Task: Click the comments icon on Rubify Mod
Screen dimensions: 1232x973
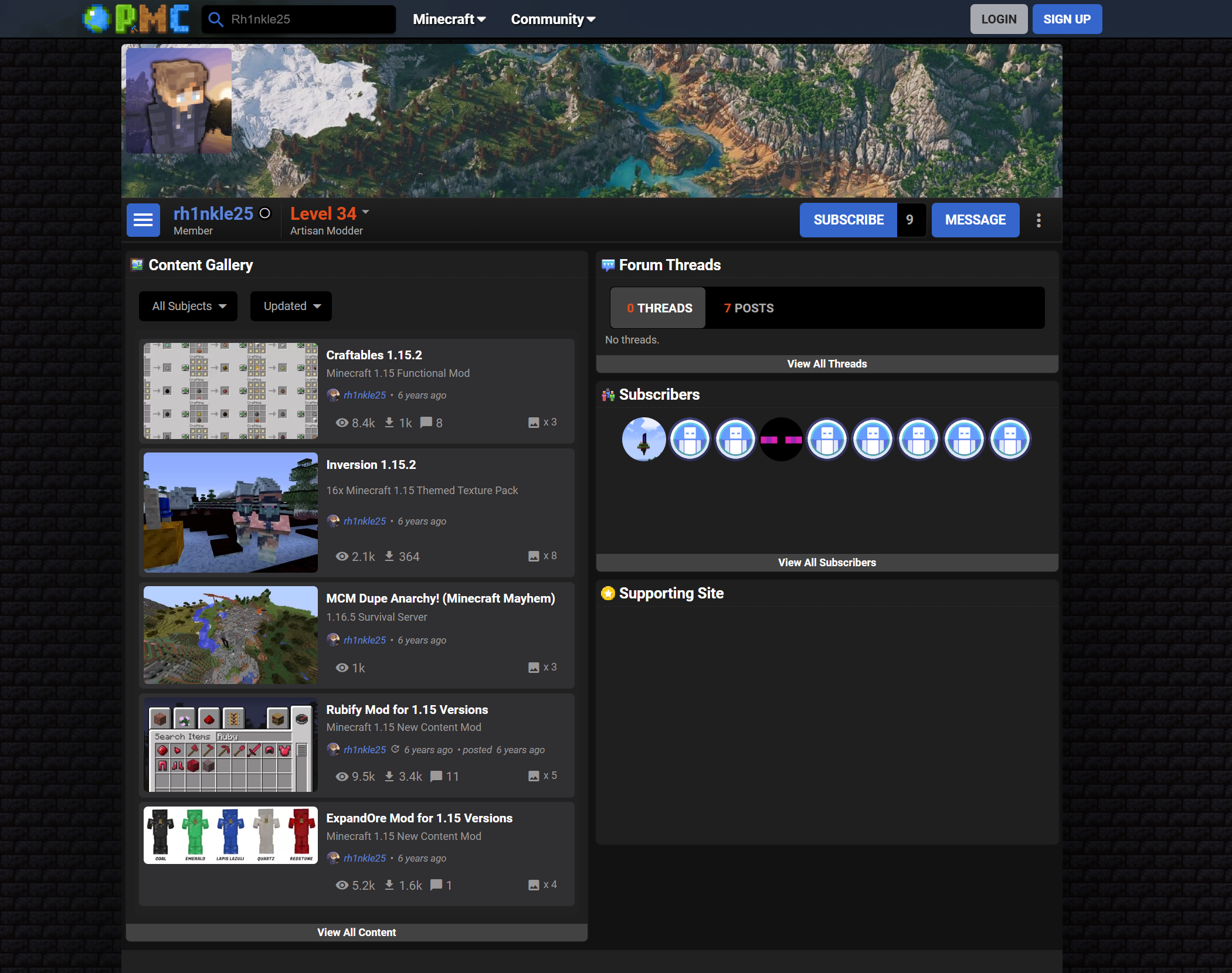Action: [x=436, y=776]
